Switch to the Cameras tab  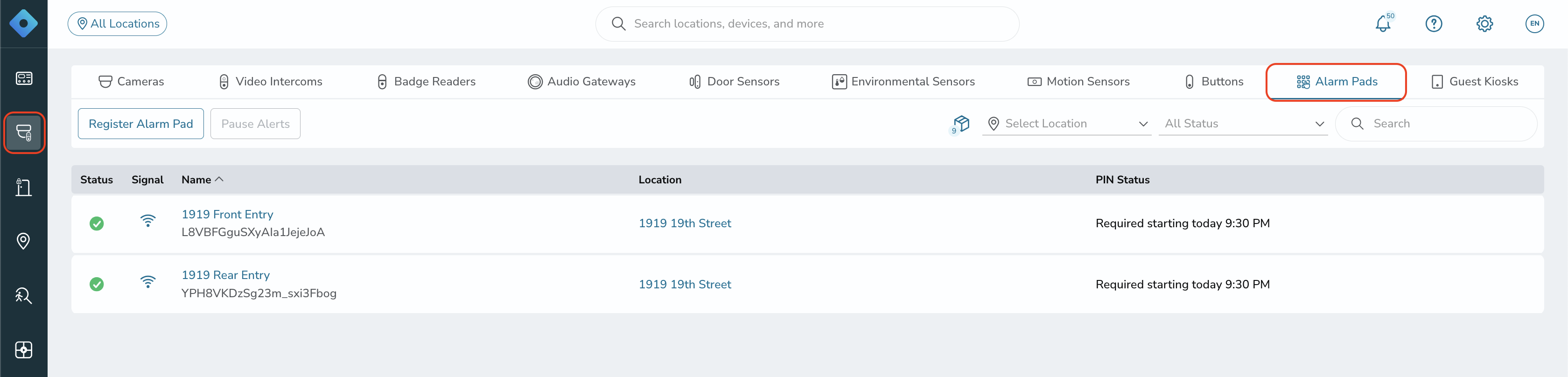point(131,82)
